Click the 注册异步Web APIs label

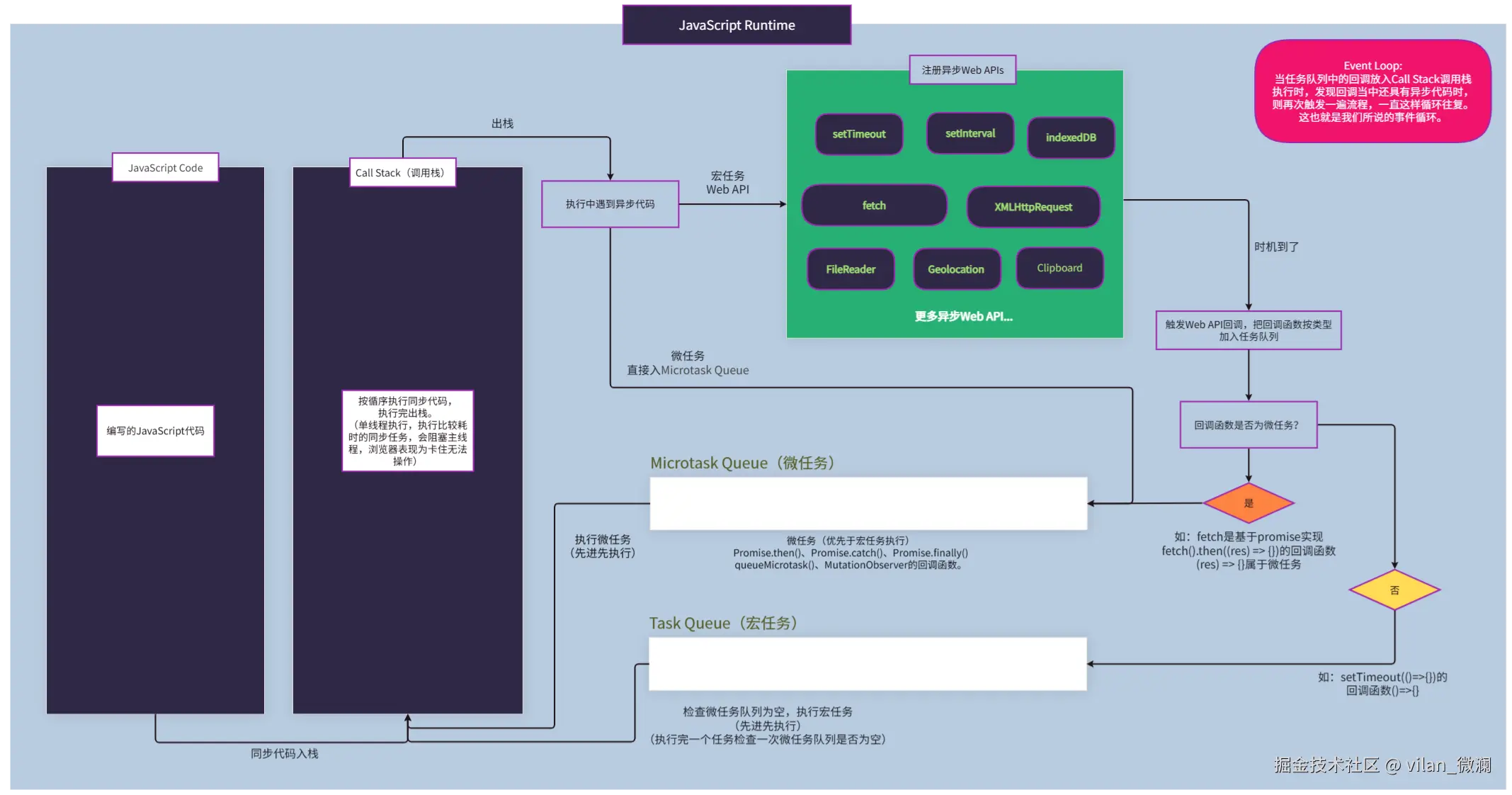962,70
